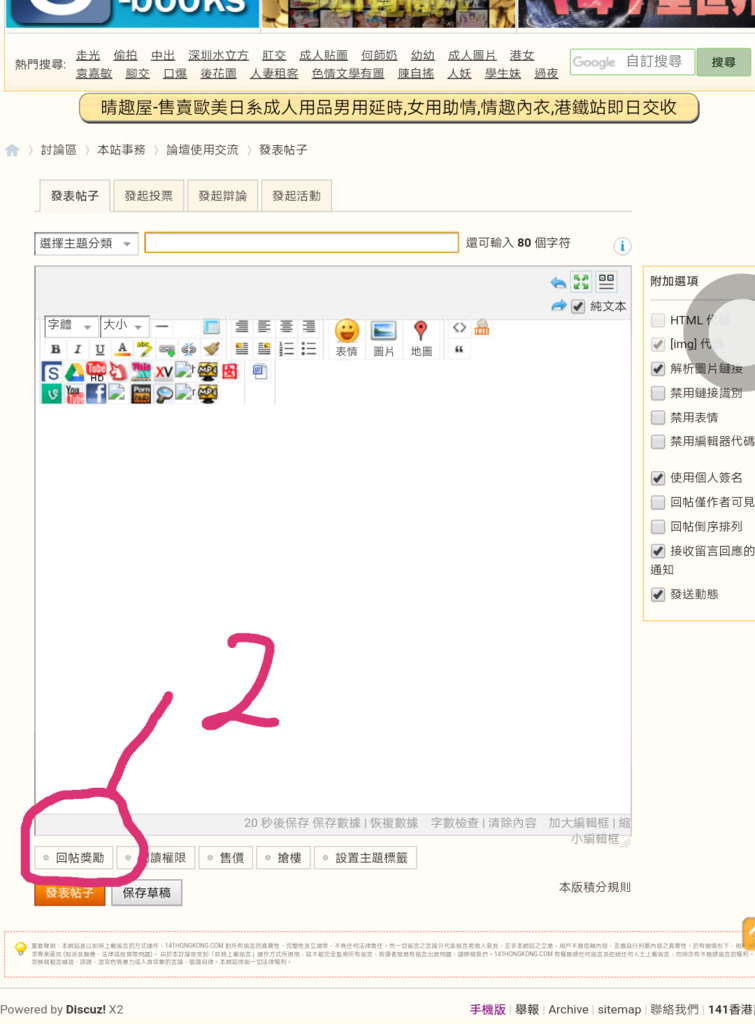Insert code block with angle brackets icon

click(x=459, y=327)
